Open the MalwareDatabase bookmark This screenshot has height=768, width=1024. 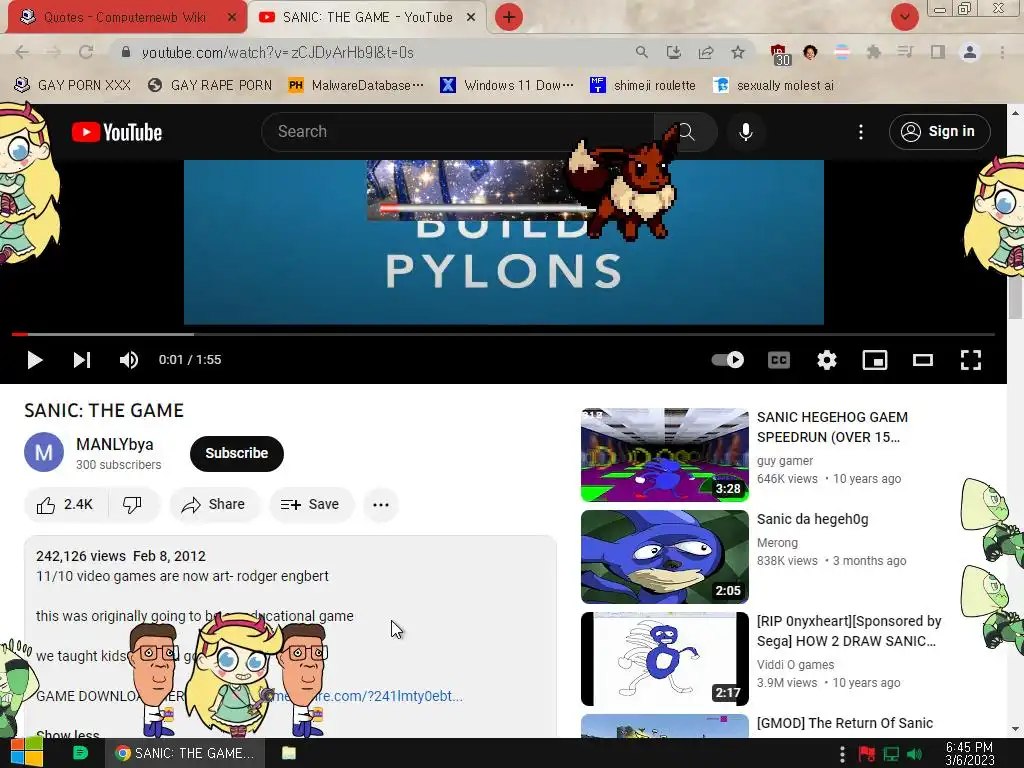pos(356,85)
